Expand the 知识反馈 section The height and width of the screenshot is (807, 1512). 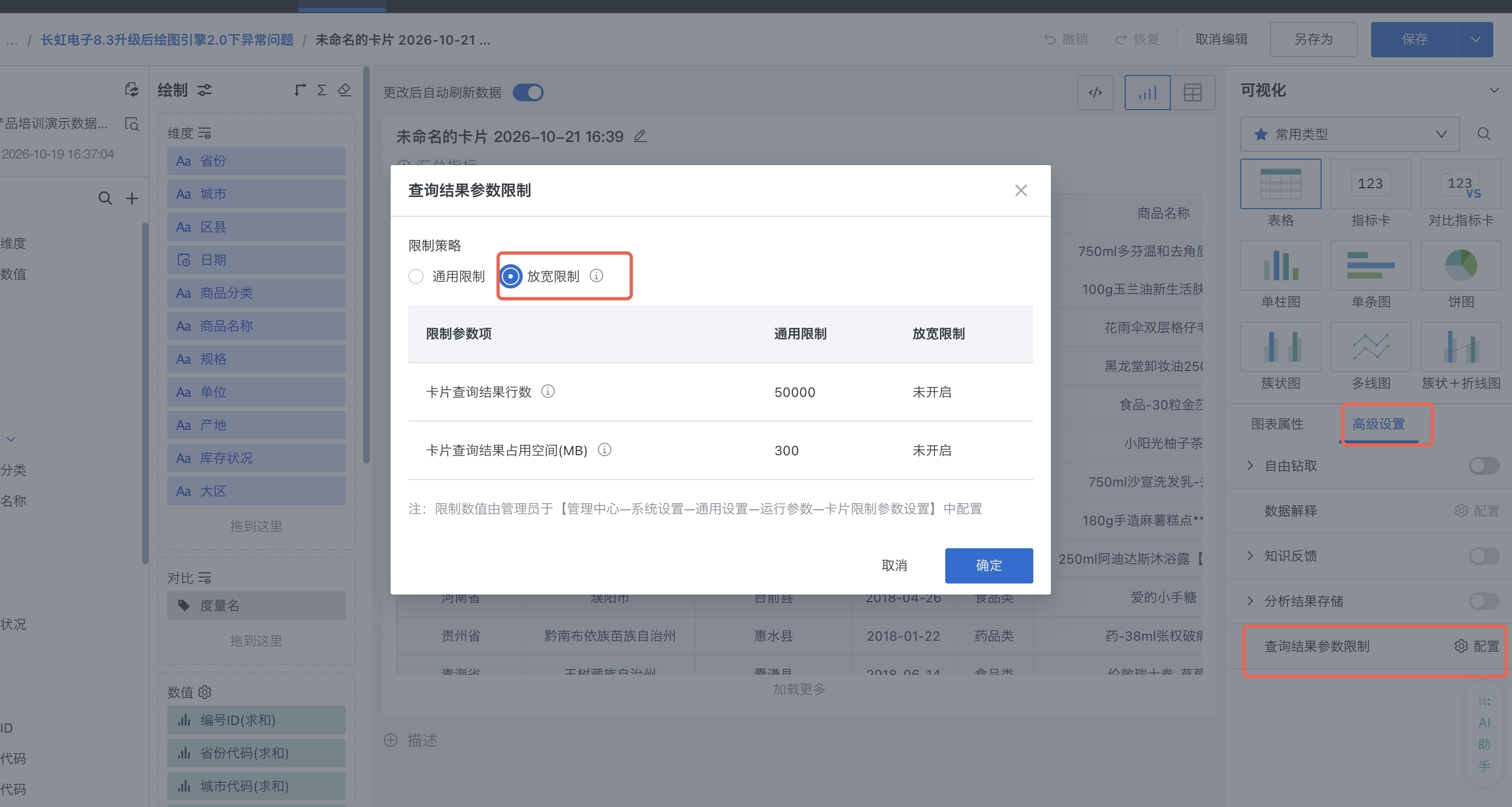[x=1250, y=555]
